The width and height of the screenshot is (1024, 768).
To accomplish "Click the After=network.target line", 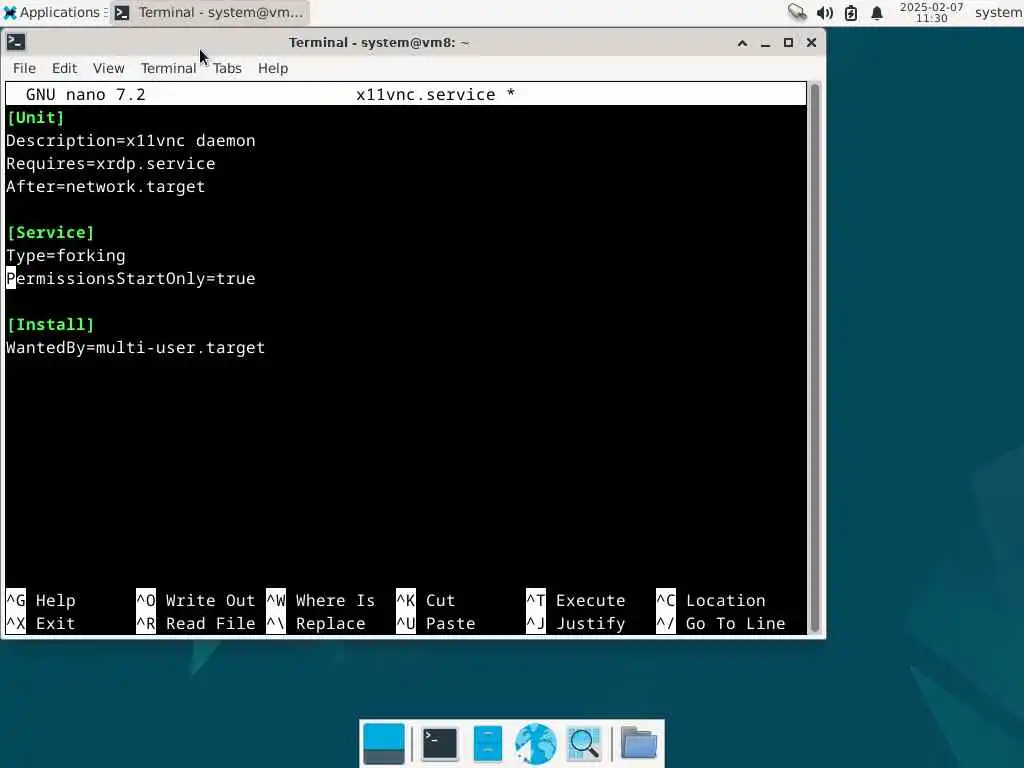I will 105,187.
